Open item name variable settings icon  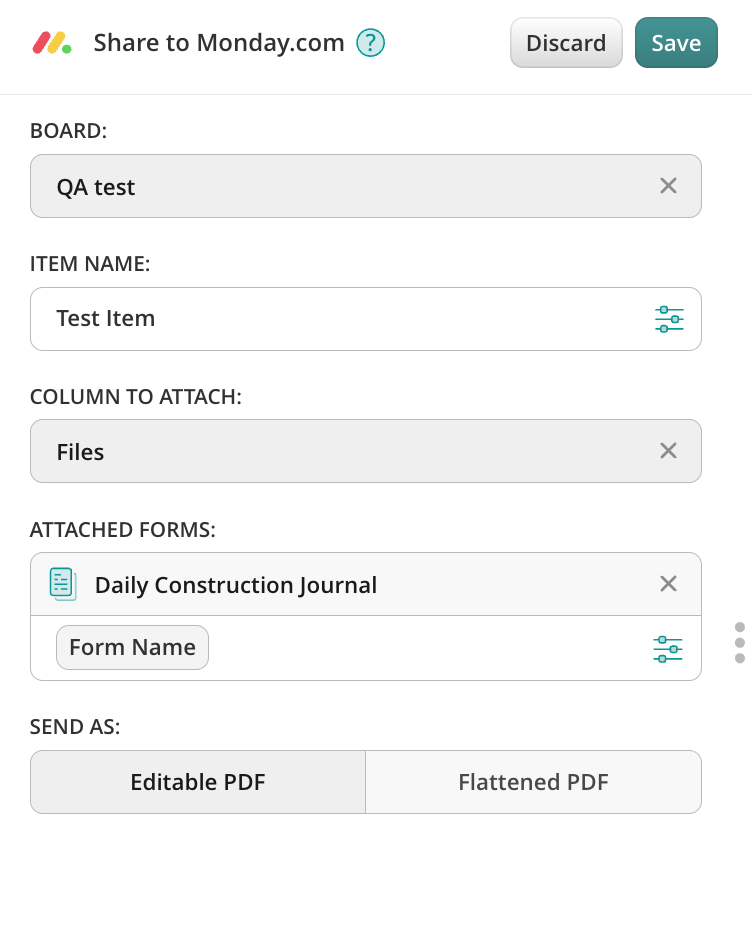click(x=669, y=319)
